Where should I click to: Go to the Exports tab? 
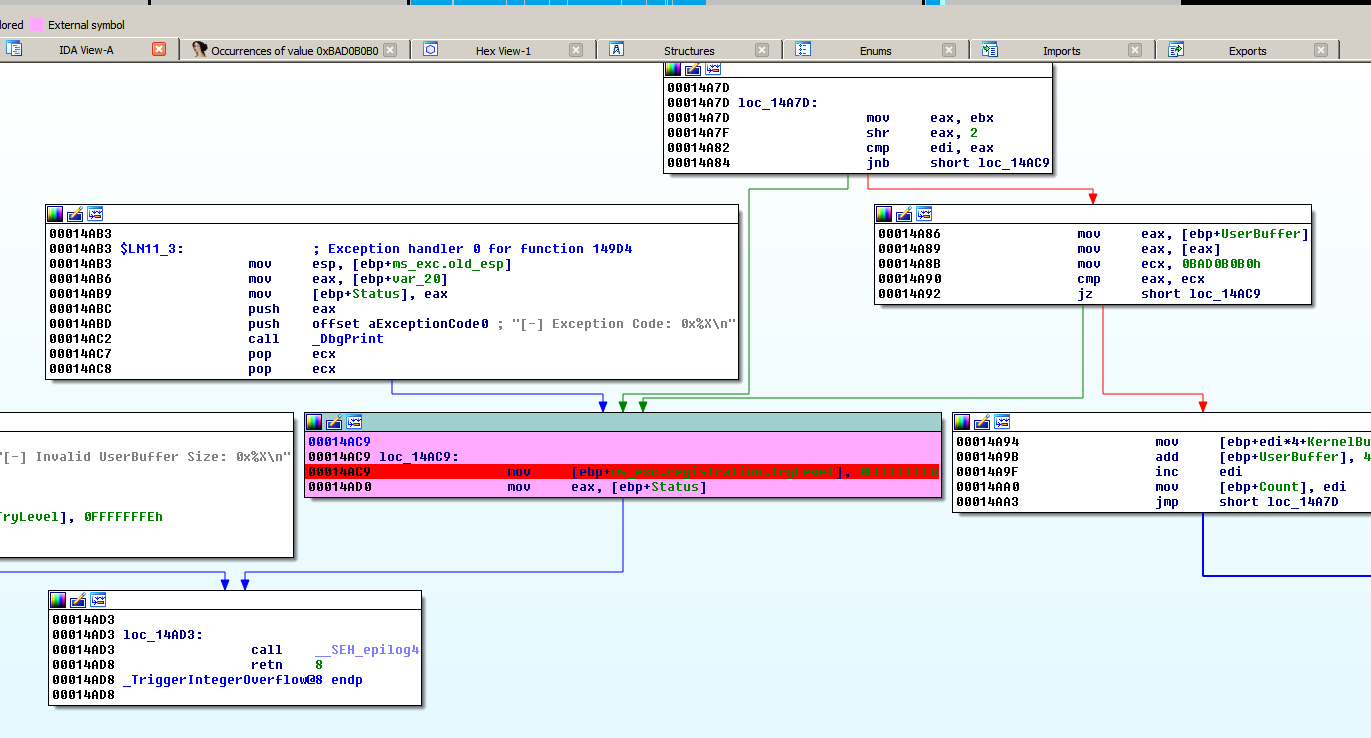click(x=1247, y=51)
